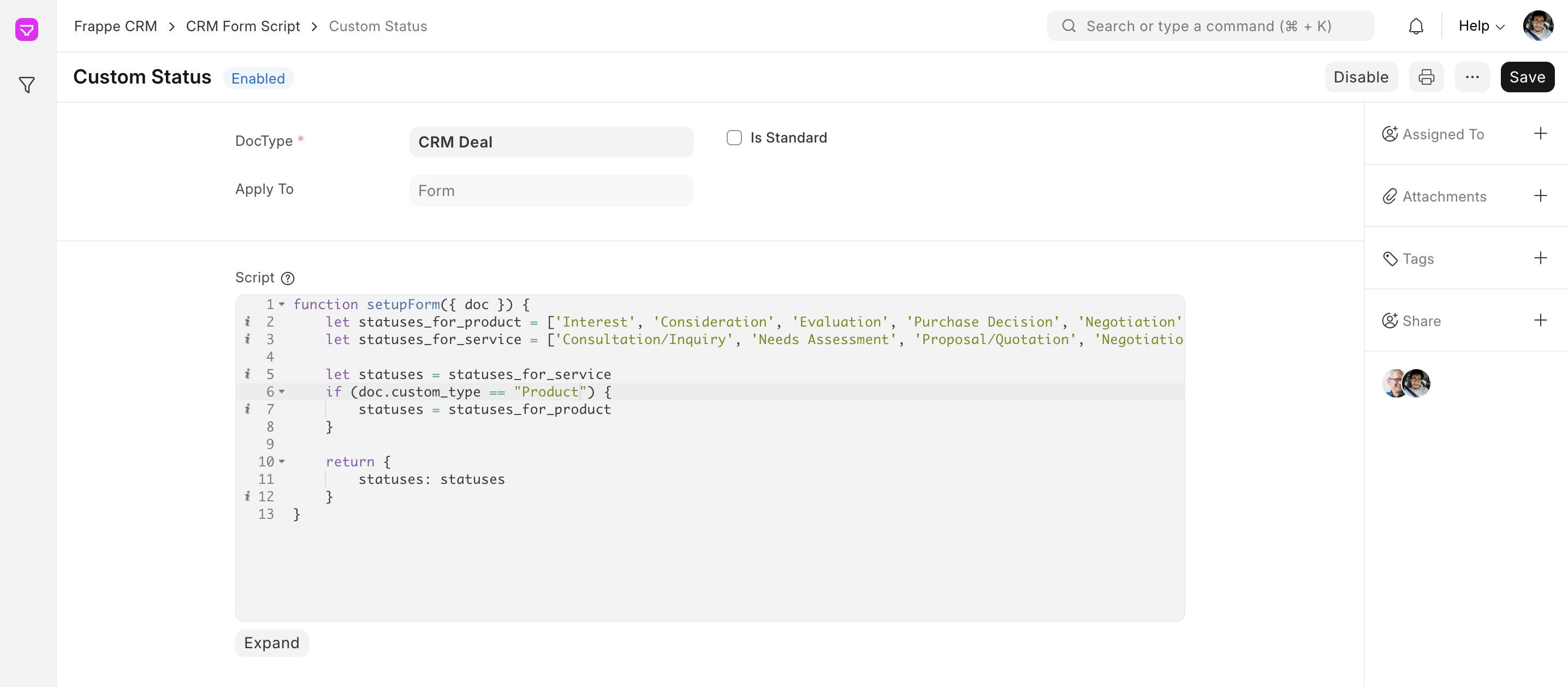Open the Help dropdown menu
The height and width of the screenshot is (687, 1568).
tap(1481, 26)
